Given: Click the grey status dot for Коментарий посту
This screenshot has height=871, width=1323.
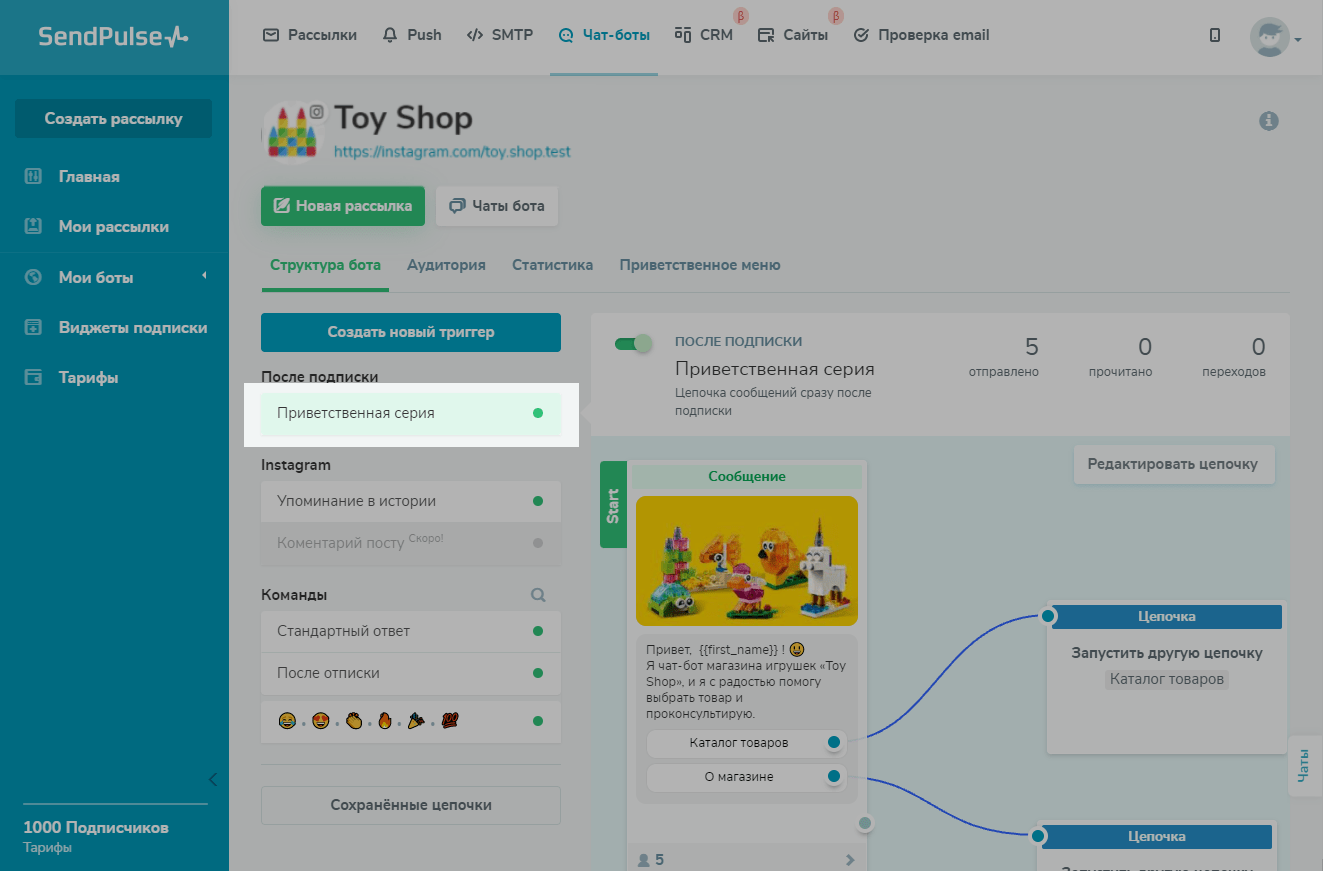Looking at the screenshot, I should click(x=538, y=543).
